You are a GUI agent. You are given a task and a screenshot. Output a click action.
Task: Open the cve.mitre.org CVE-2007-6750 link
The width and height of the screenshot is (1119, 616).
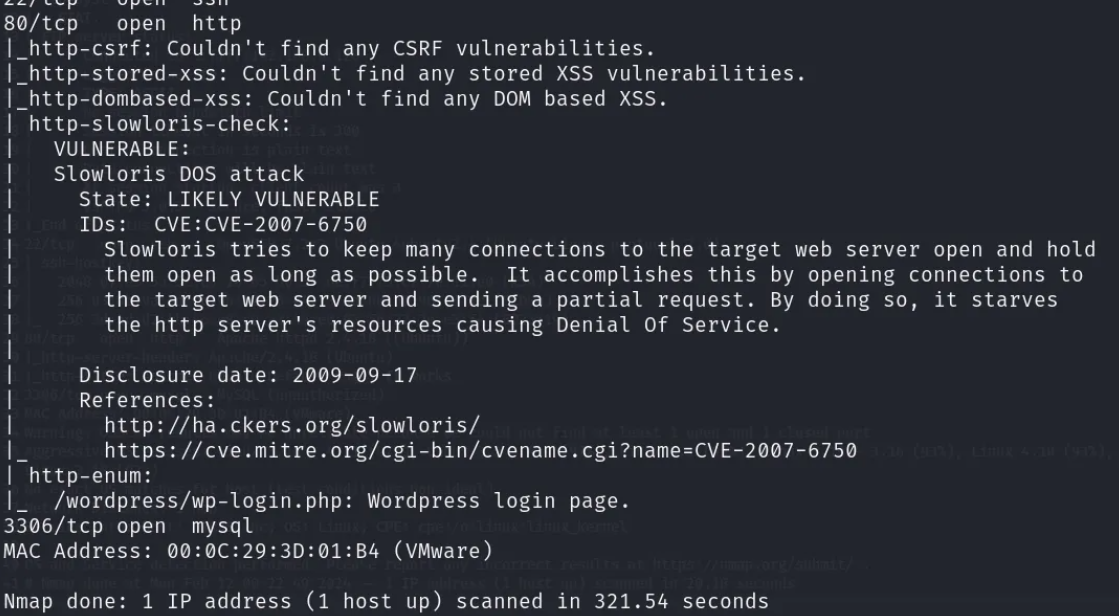[x=480, y=450]
